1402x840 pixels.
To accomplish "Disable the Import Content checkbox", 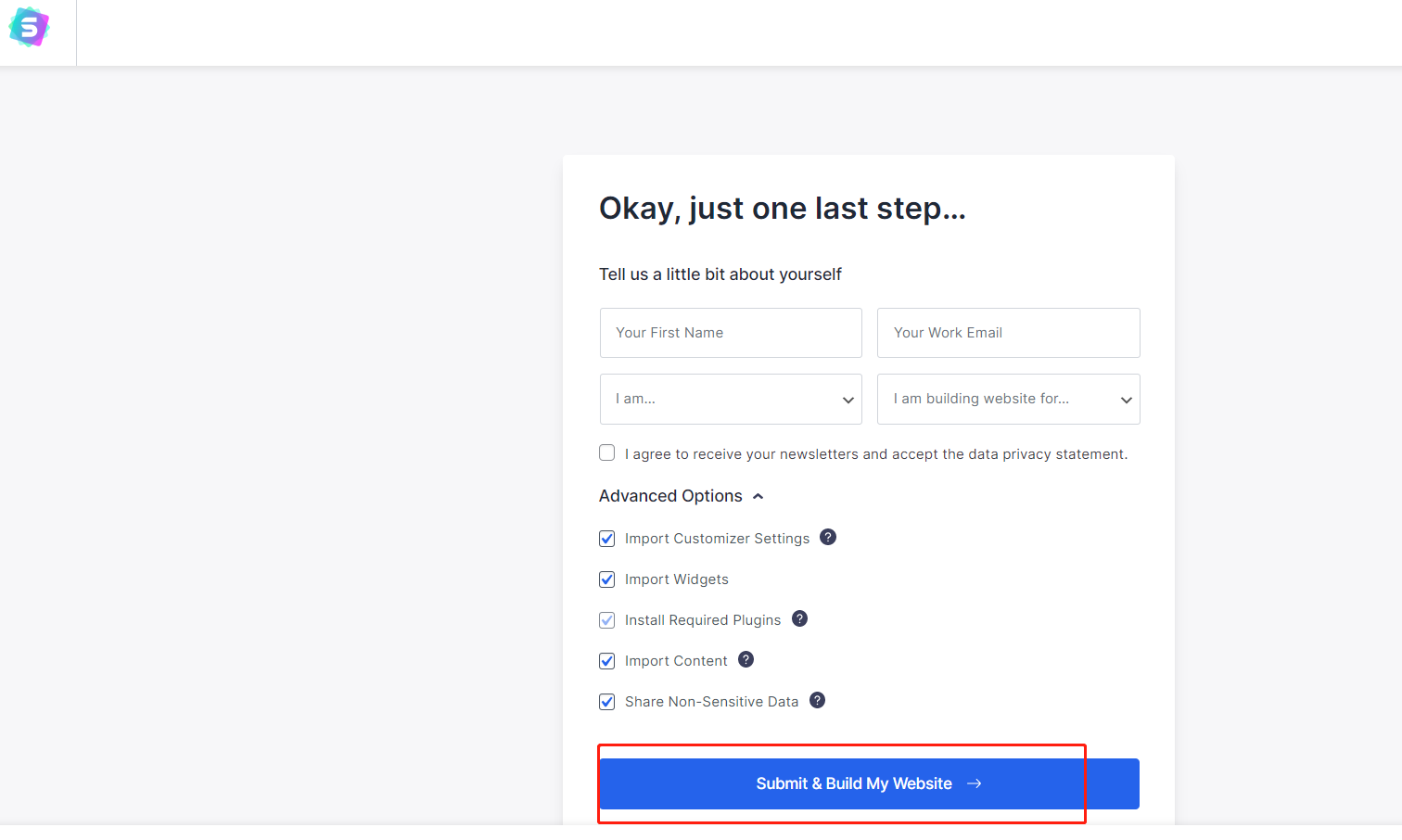I will (607, 661).
